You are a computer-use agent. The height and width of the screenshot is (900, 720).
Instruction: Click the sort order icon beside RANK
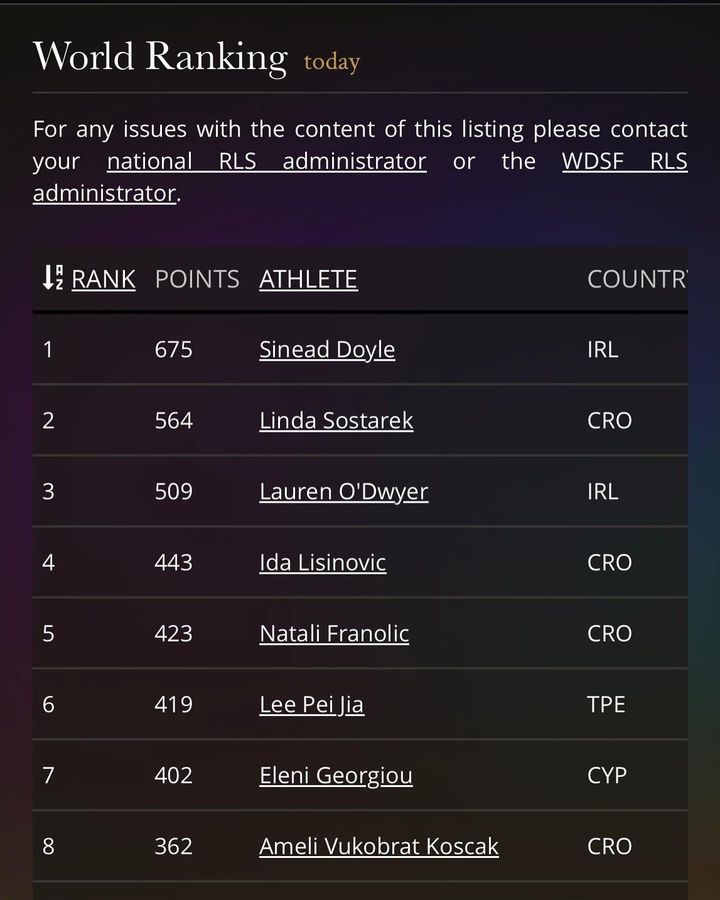pyautogui.click(x=52, y=278)
